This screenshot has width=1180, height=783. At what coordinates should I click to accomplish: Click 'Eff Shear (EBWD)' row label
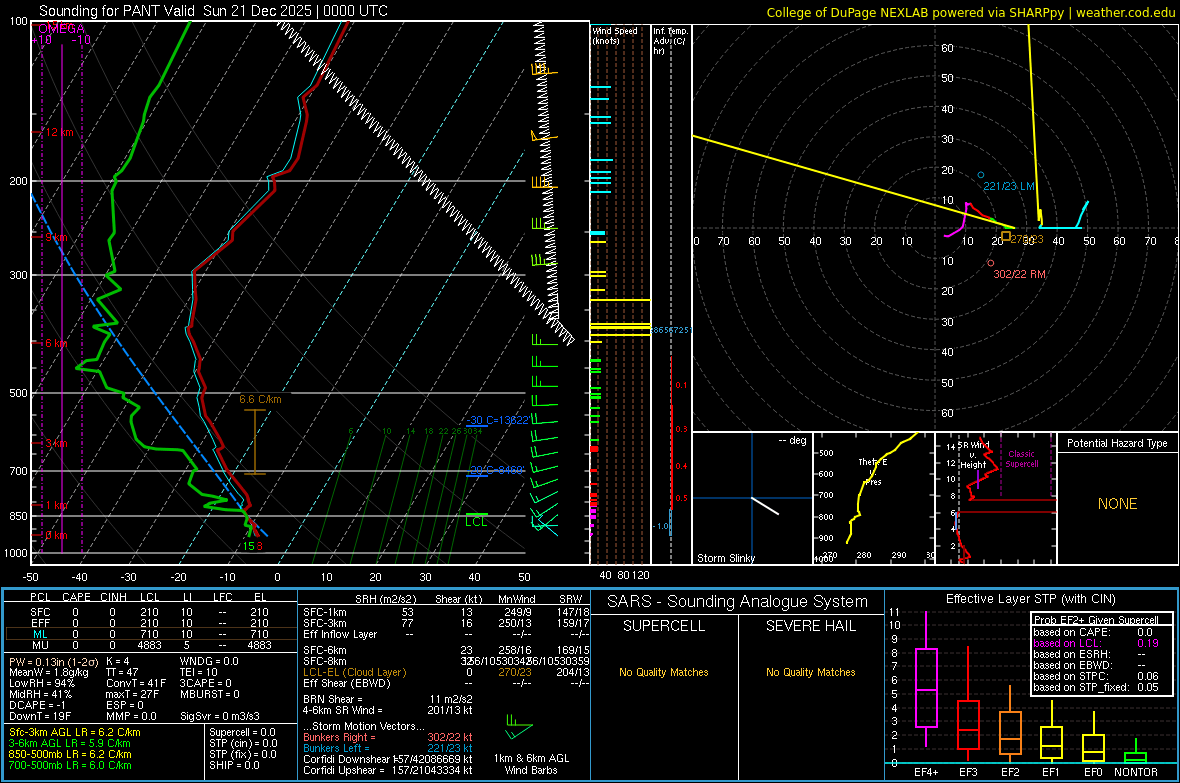347,683
